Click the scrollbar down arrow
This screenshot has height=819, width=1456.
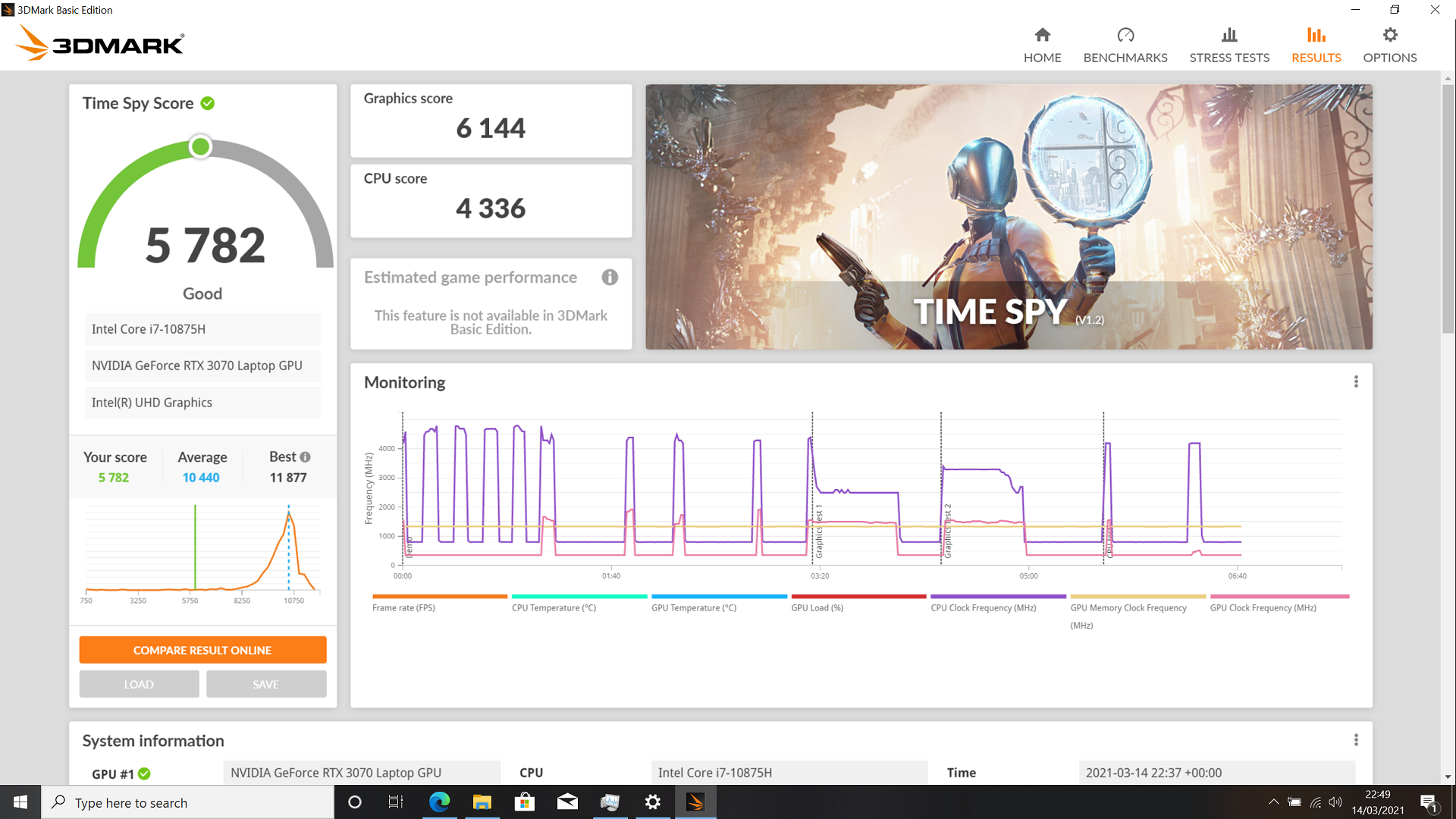coord(1448,777)
